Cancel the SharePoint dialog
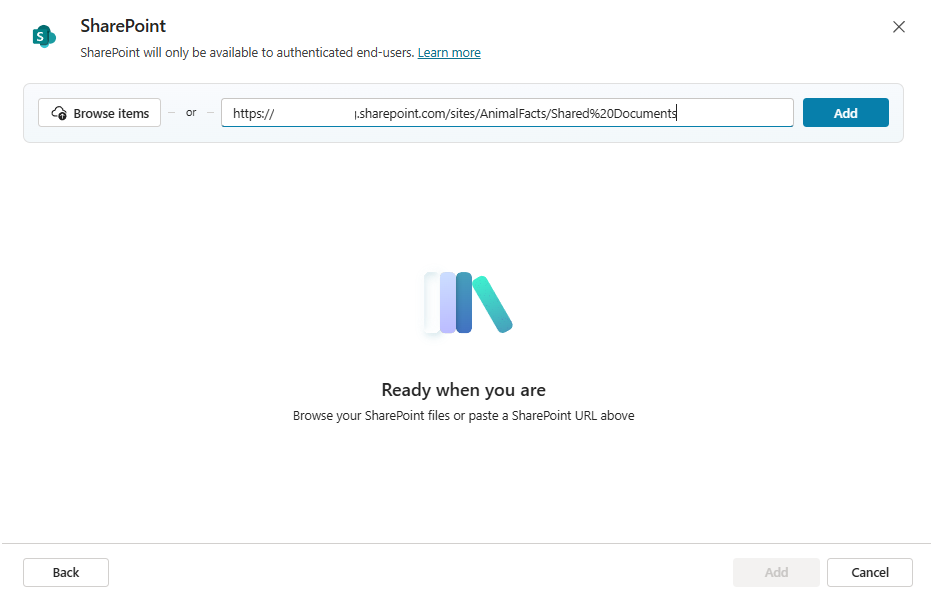 point(870,573)
